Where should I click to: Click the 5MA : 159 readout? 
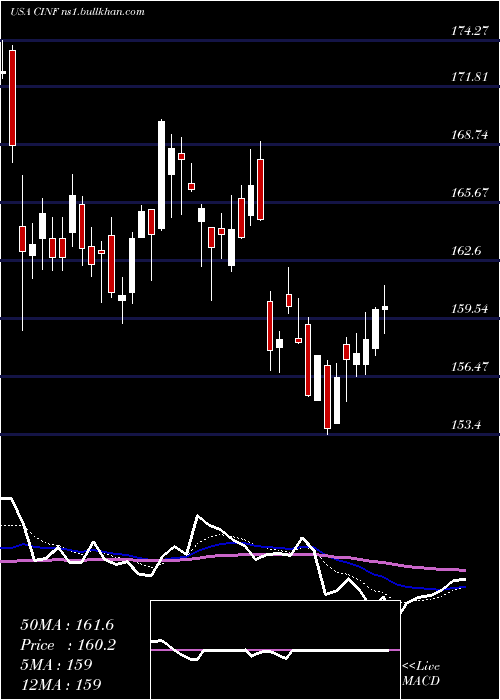click(56, 664)
